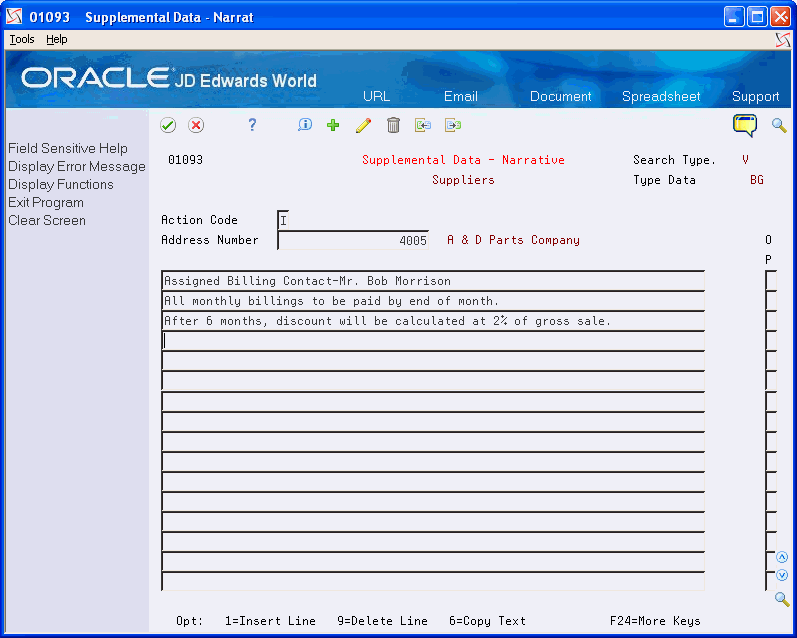The width and height of the screenshot is (797, 638).
Task: Click the F24=More Keys text
Action: (655, 621)
